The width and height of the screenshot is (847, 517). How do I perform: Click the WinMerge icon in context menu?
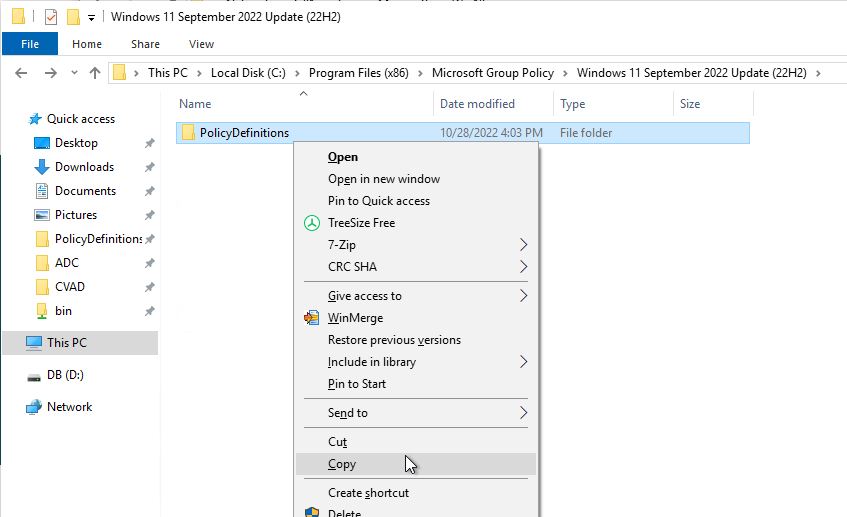click(x=312, y=318)
